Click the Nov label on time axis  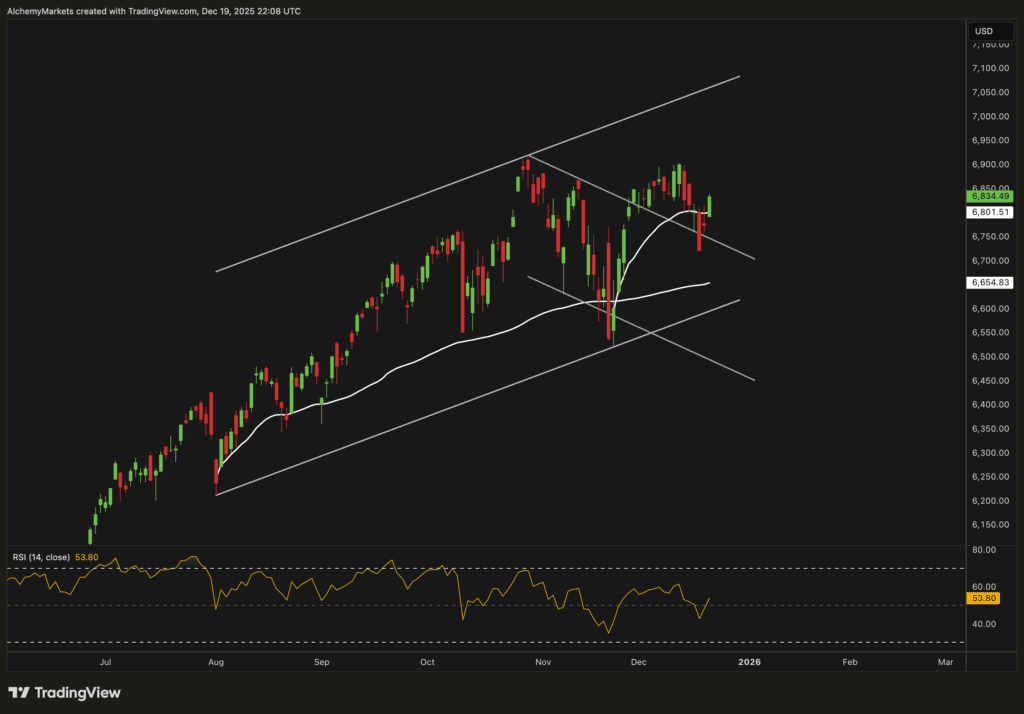[x=543, y=662]
